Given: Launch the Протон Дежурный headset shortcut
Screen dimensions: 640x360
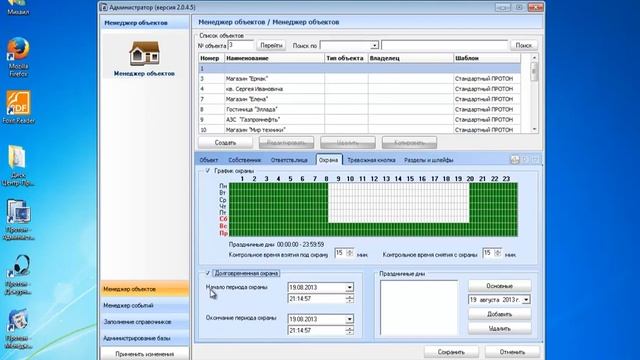Looking at the screenshot, I should pos(18,274).
